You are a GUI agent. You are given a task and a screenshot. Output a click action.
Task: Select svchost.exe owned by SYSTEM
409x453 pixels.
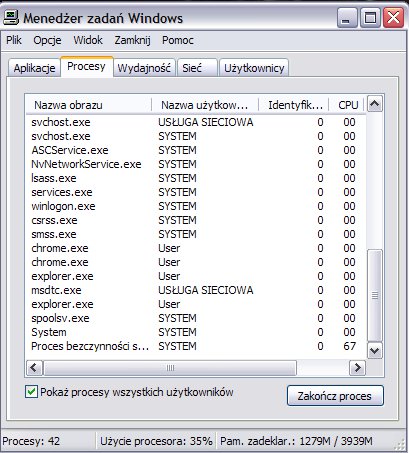pos(196,136)
